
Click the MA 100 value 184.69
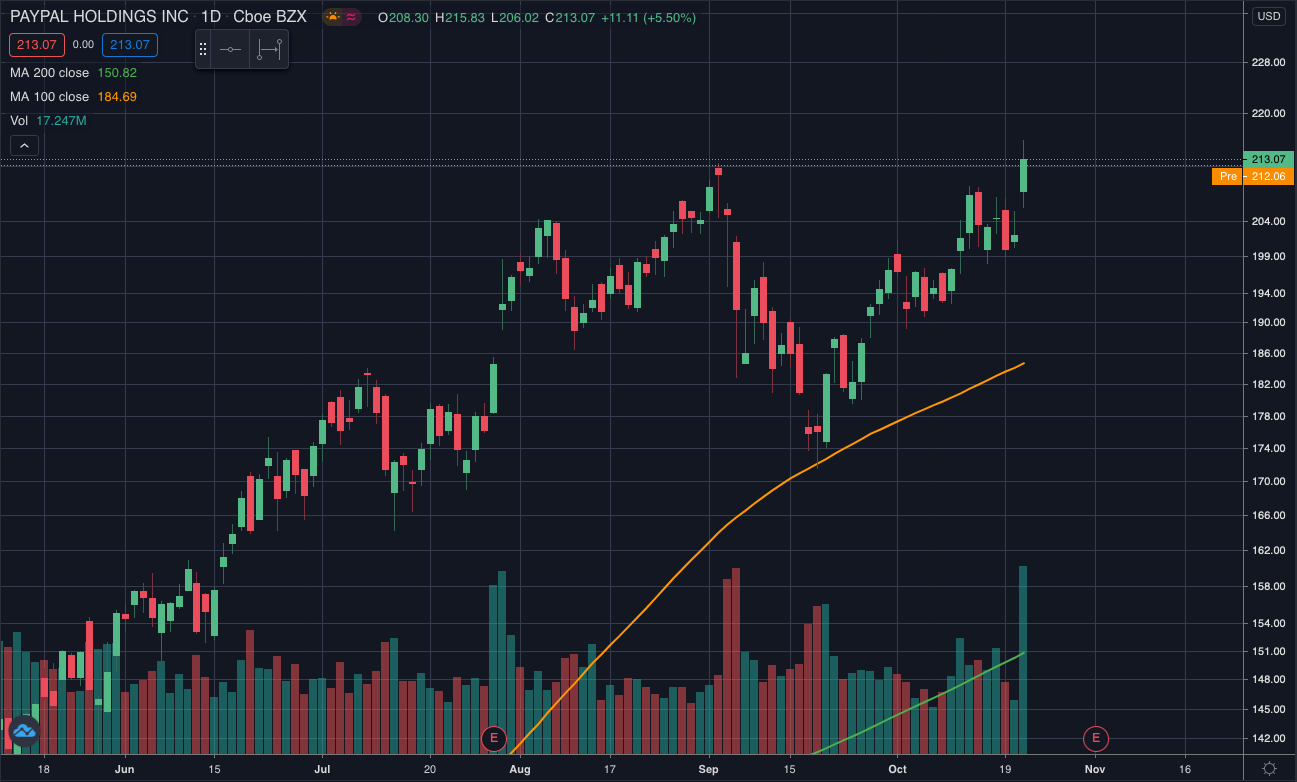click(x=117, y=97)
